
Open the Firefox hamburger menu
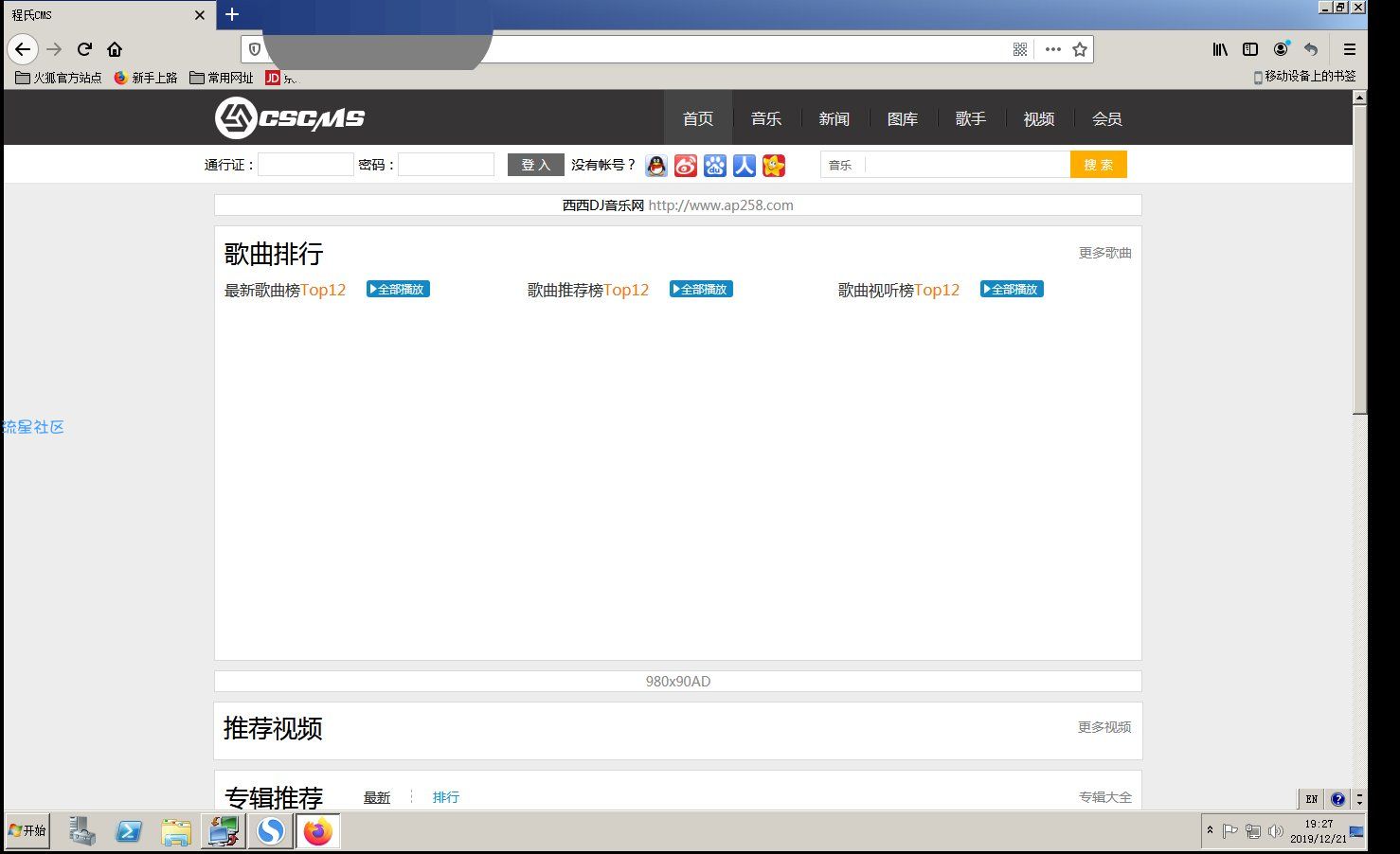point(1350,49)
